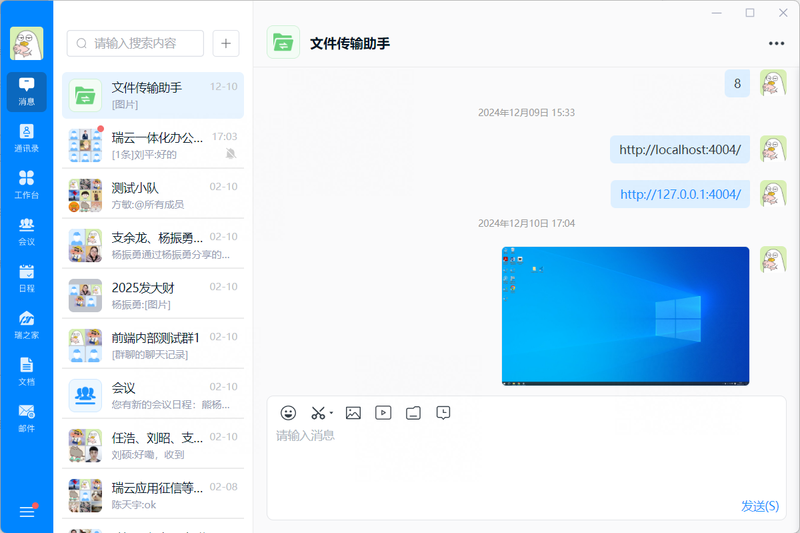The image size is (800, 533).
Task: Click the message bubble containing 8
Action: [x=737, y=84]
